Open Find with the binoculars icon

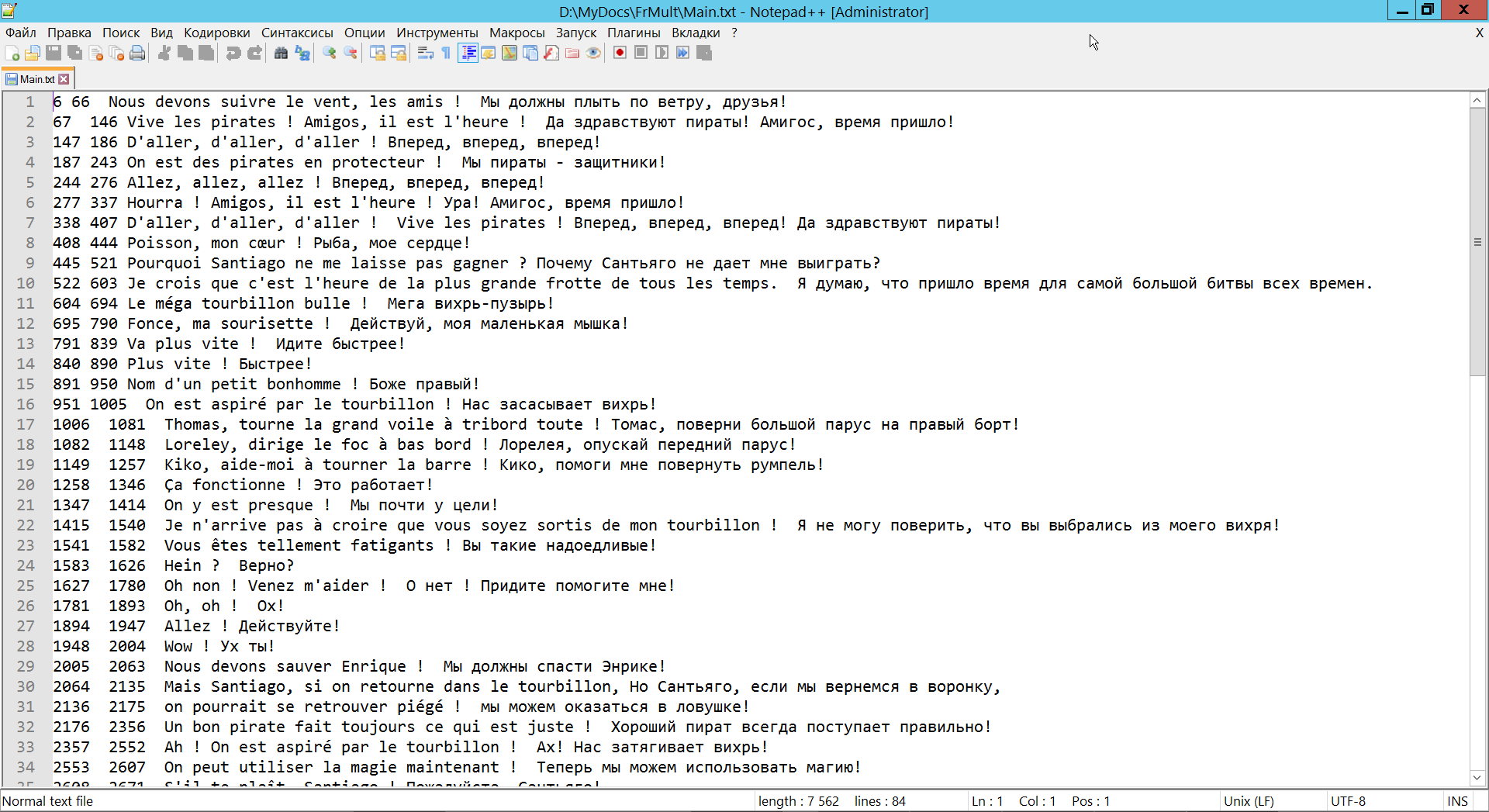[281, 53]
